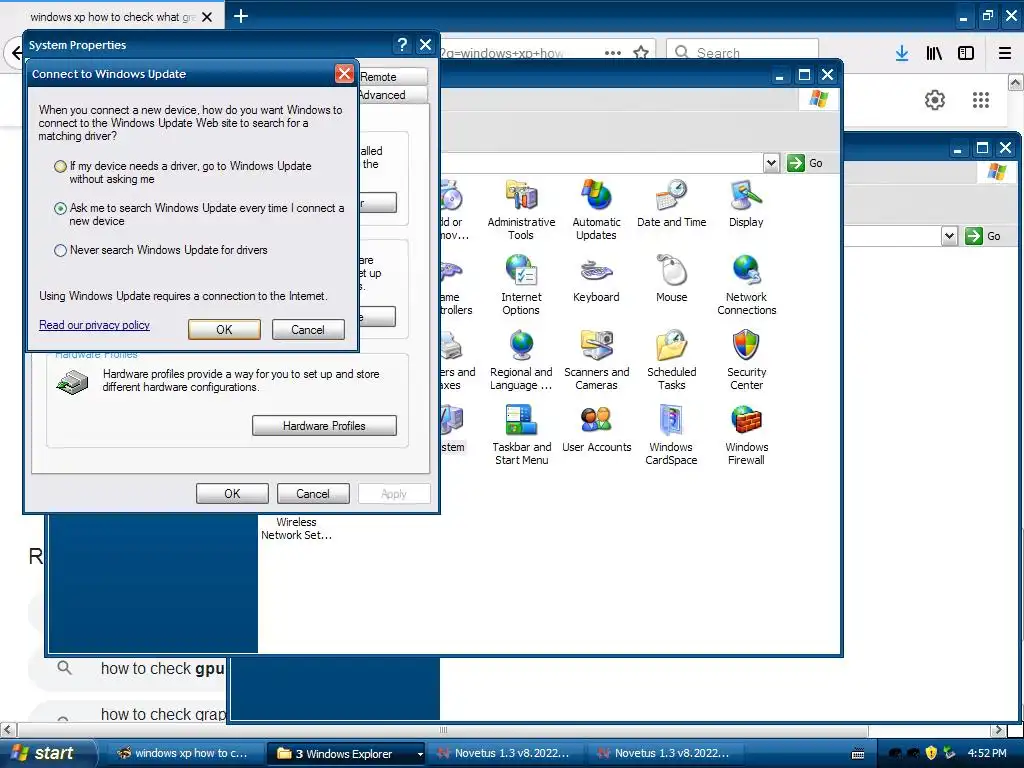Viewport: 1024px width, 768px height.
Task: Open Scanners and Cameras
Action: pyautogui.click(x=596, y=360)
